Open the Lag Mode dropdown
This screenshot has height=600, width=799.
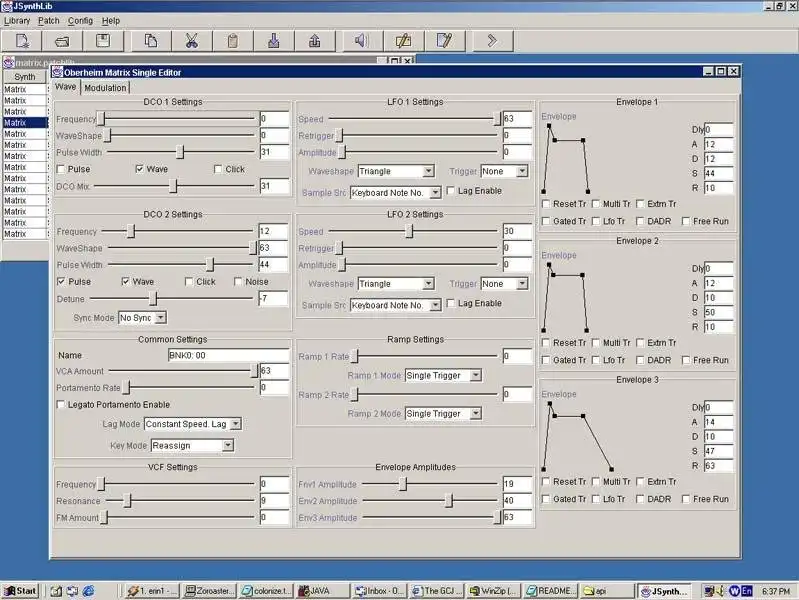click(x=193, y=424)
